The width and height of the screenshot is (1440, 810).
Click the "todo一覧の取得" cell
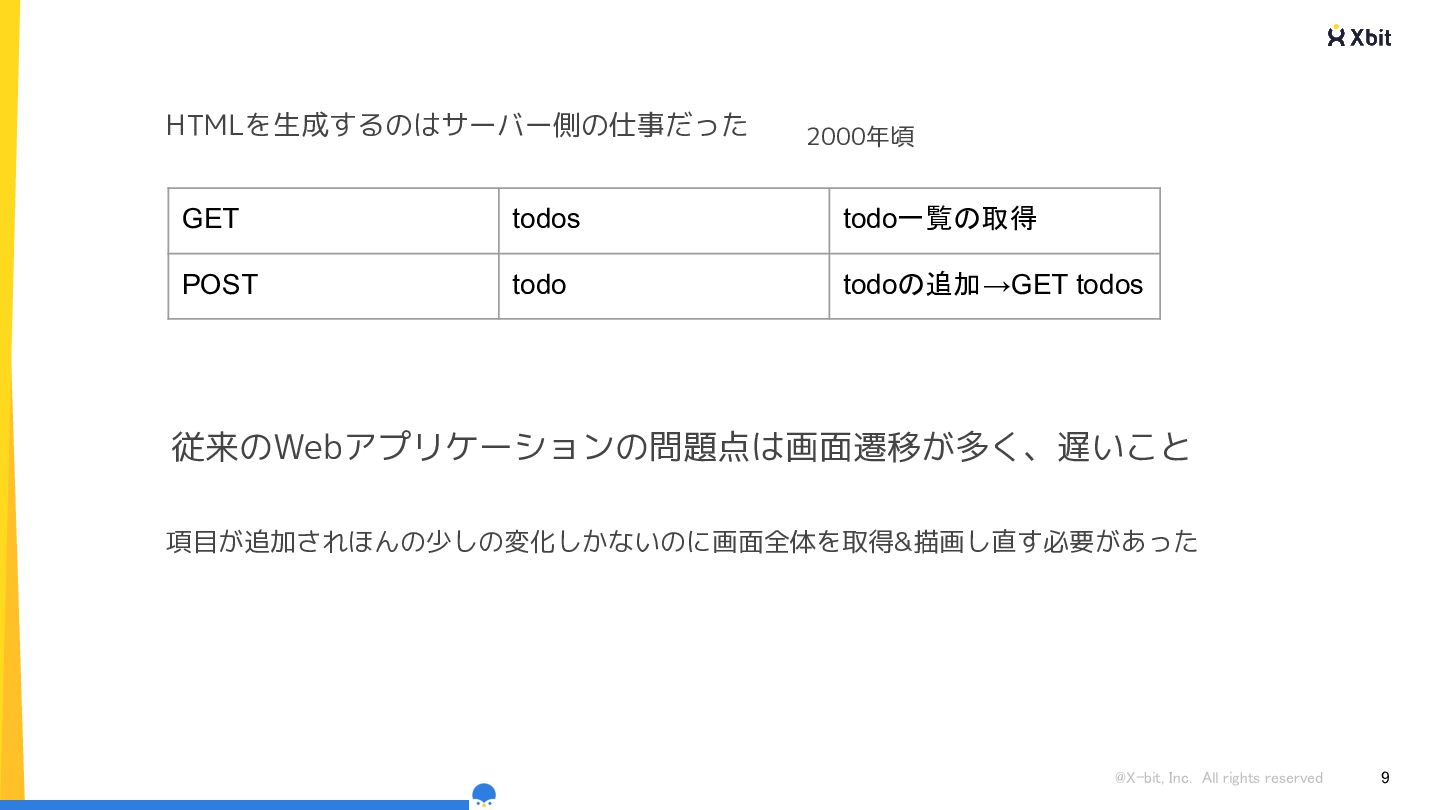coord(994,220)
